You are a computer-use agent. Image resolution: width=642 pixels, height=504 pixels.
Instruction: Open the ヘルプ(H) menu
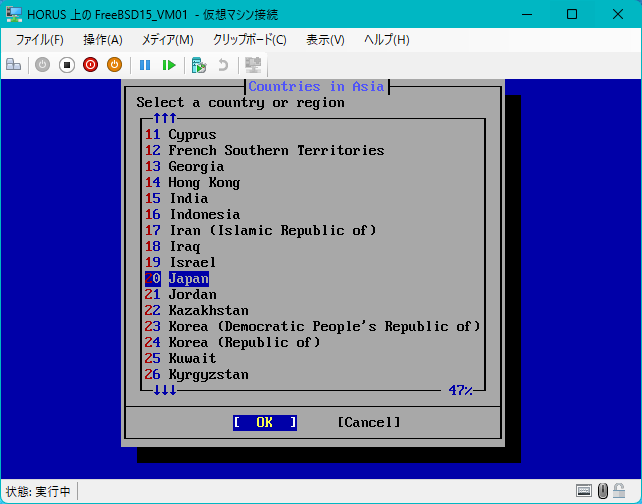387,40
